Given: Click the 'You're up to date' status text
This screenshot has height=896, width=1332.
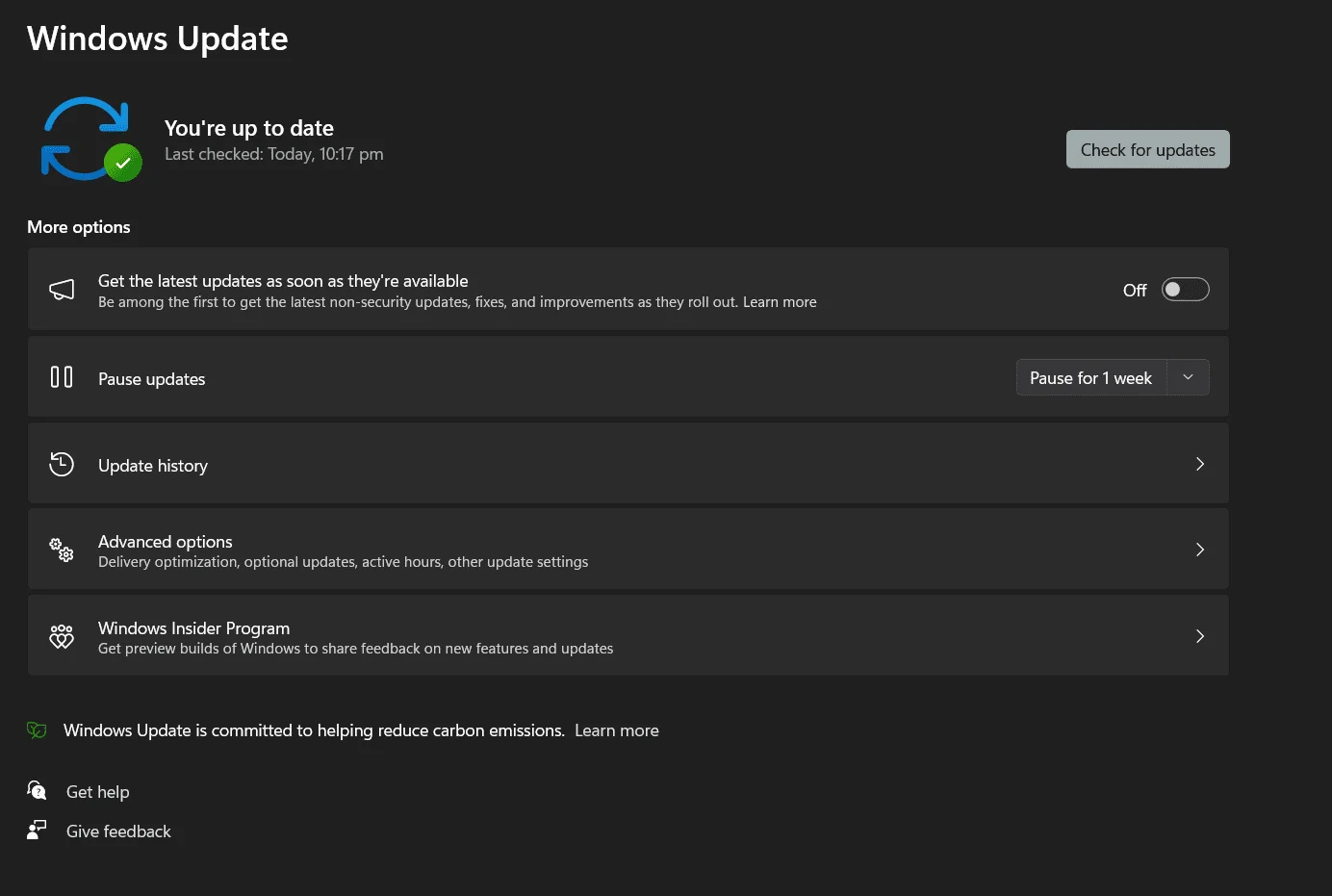Looking at the screenshot, I should click(249, 128).
